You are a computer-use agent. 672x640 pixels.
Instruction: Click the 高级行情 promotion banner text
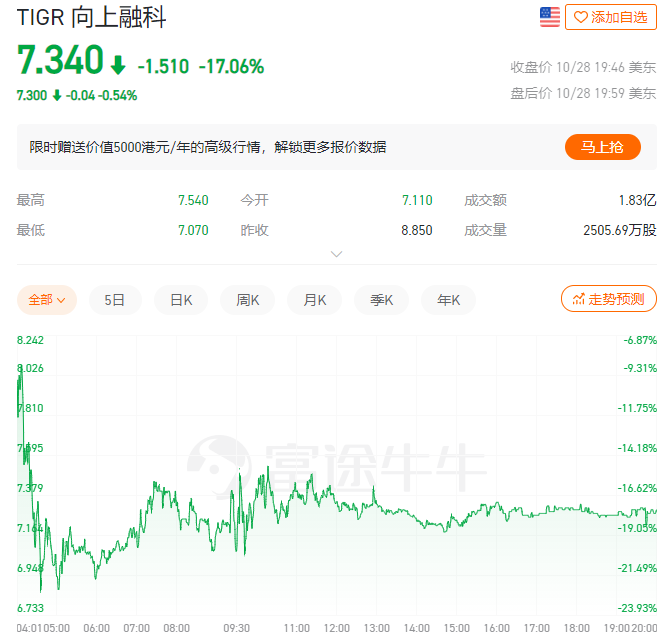click(x=208, y=147)
